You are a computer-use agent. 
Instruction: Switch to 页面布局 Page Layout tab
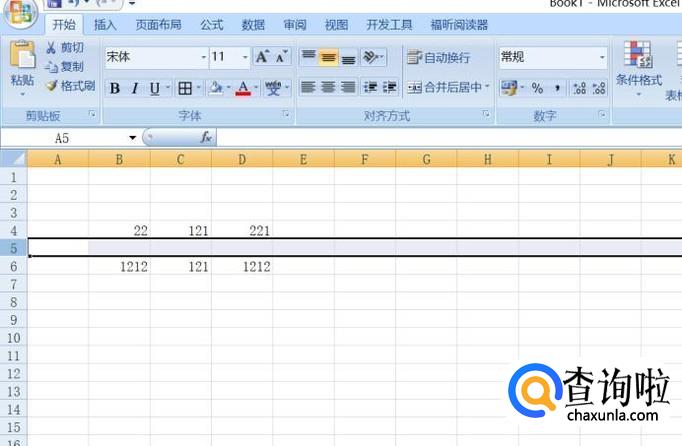[158, 25]
